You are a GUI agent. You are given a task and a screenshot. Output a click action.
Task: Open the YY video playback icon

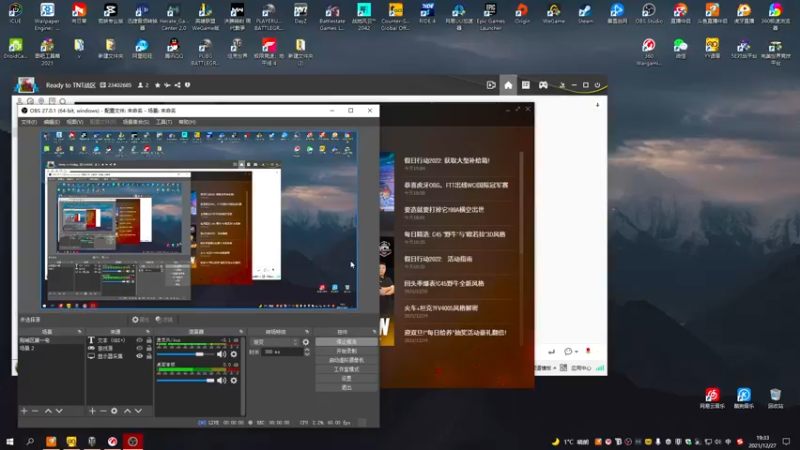[x=491, y=85]
